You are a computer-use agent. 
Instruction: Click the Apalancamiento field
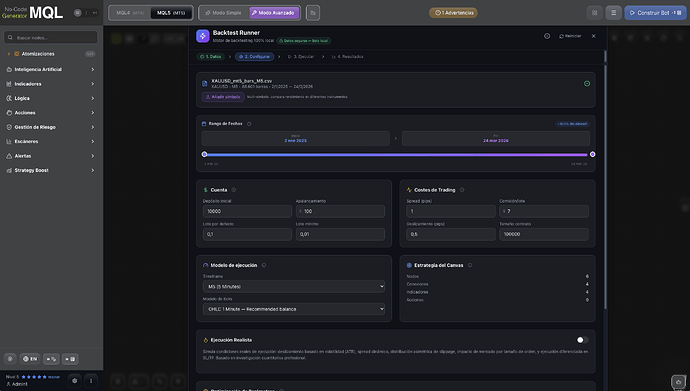(340, 211)
